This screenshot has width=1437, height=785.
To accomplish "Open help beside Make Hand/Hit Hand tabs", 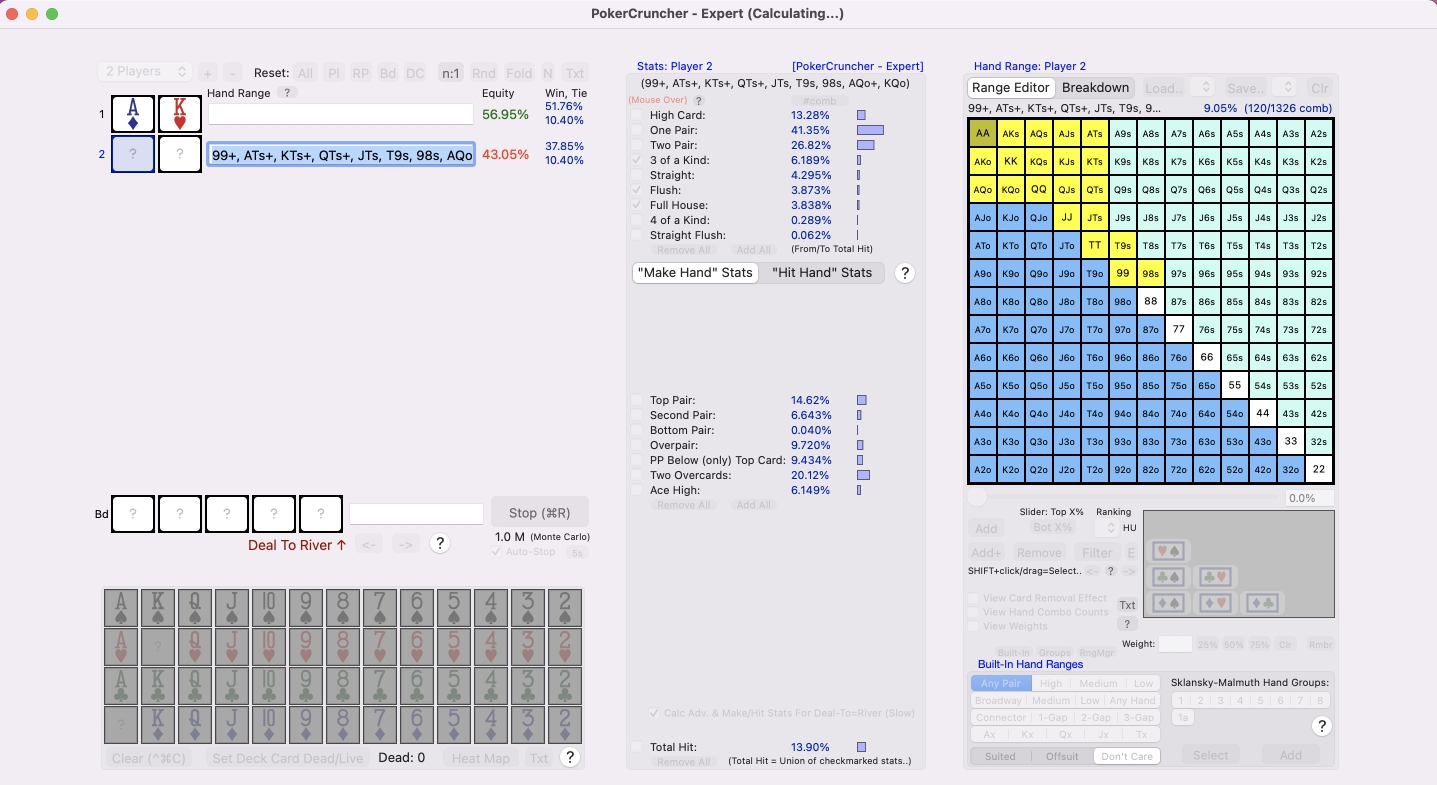I will pos(905,273).
